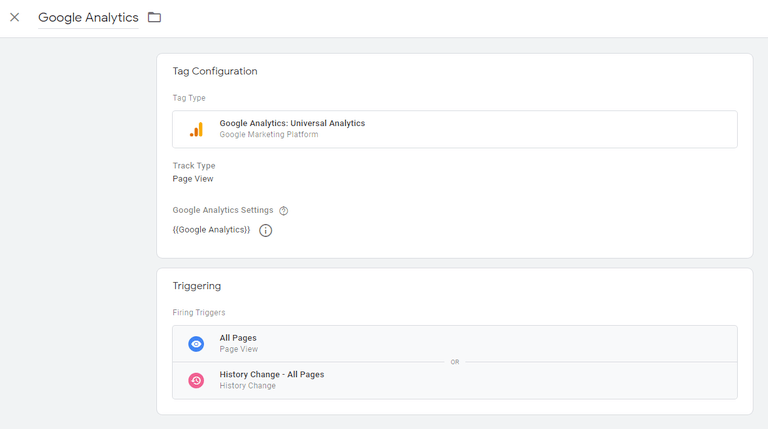768x429 pixels.
Task: Click the info icon next to {{Google Analytics}}
Action: tap(265, 230)
